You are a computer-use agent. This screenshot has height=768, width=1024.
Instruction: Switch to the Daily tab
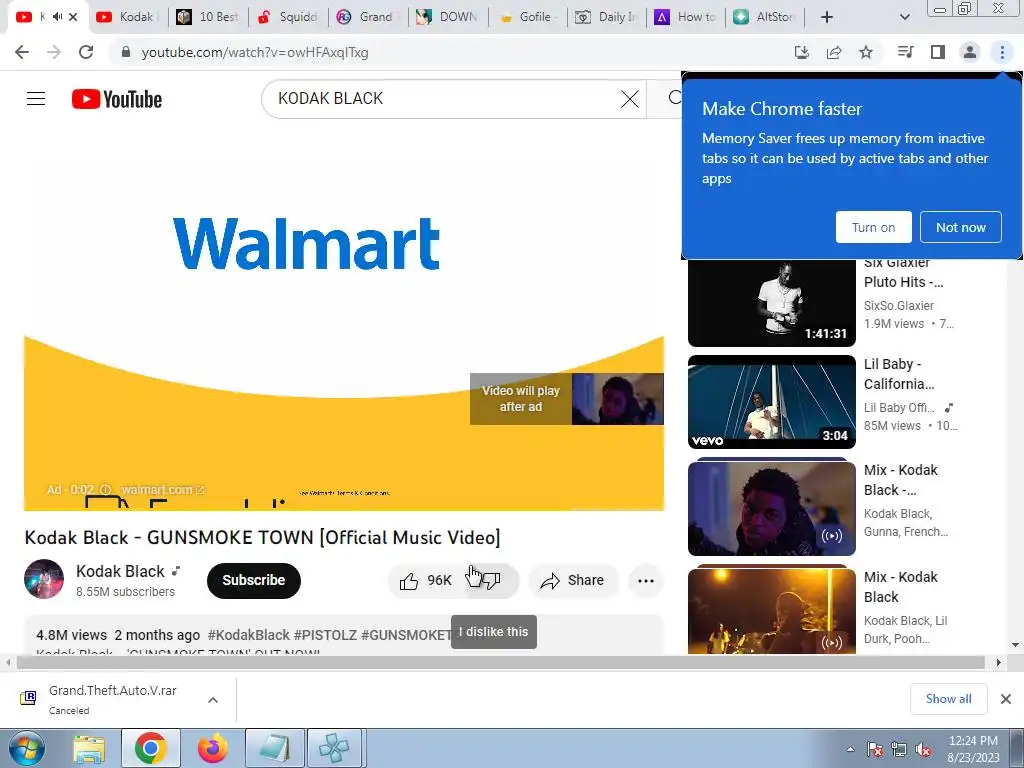[607, 17]
